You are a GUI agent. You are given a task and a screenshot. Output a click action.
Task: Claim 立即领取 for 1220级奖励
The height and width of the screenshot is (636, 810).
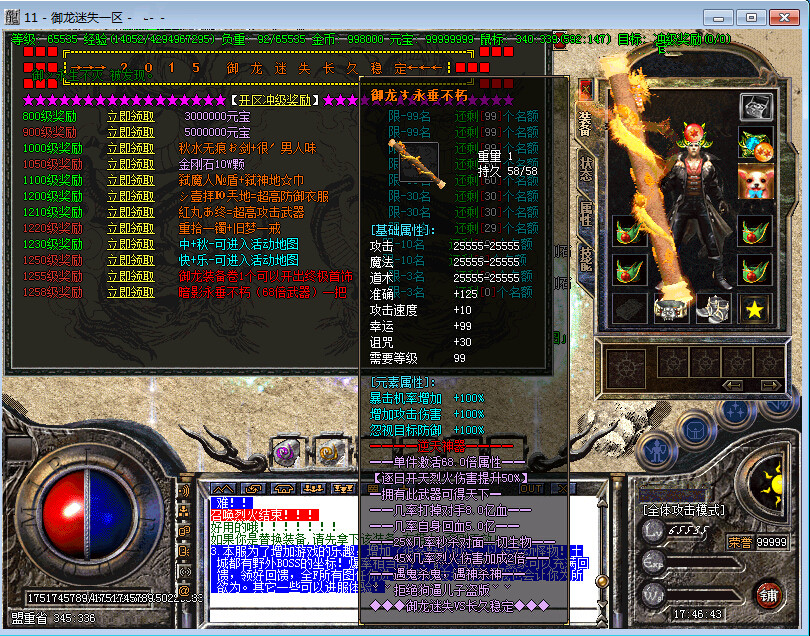131,228
